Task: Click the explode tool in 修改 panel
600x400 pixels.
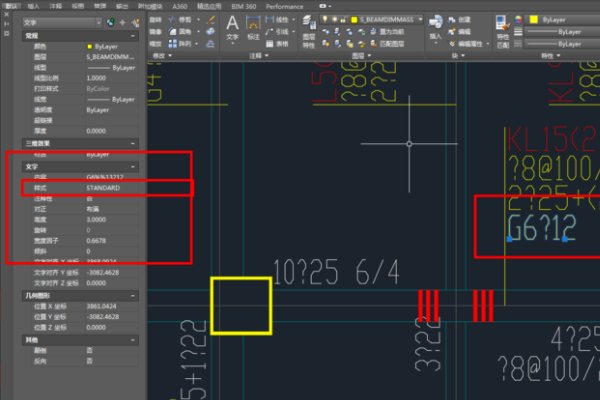Action: [x=210, y=32]
